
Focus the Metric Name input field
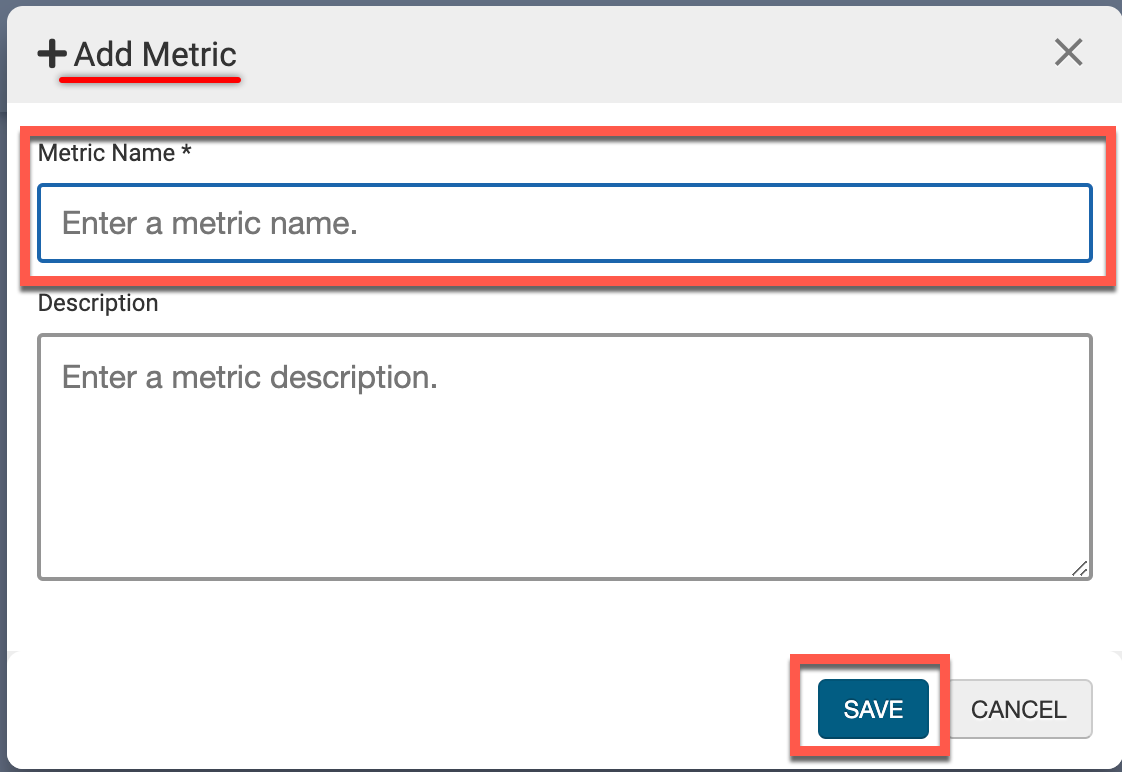click(x=564, y=222)
